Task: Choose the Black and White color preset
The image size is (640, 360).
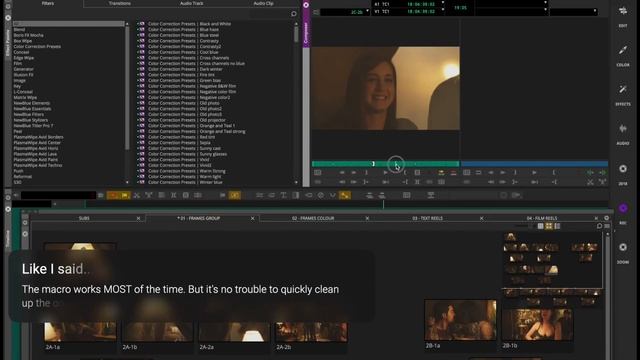Action: [189, 24]
